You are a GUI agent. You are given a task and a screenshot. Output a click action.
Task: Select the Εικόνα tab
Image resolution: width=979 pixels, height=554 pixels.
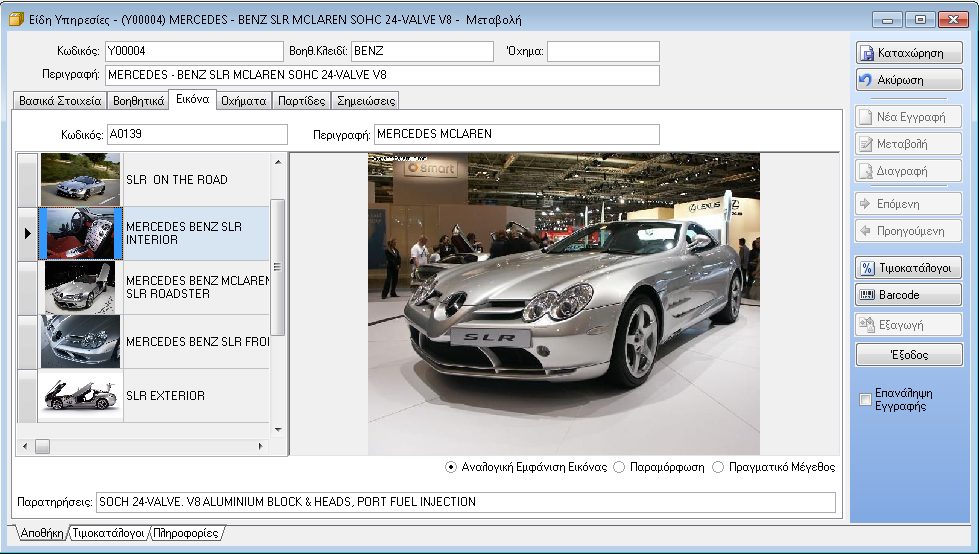click(192, 99)
